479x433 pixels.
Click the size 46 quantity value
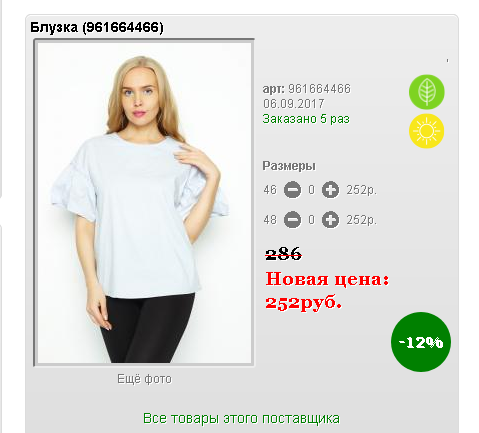(x=311, y=190)
